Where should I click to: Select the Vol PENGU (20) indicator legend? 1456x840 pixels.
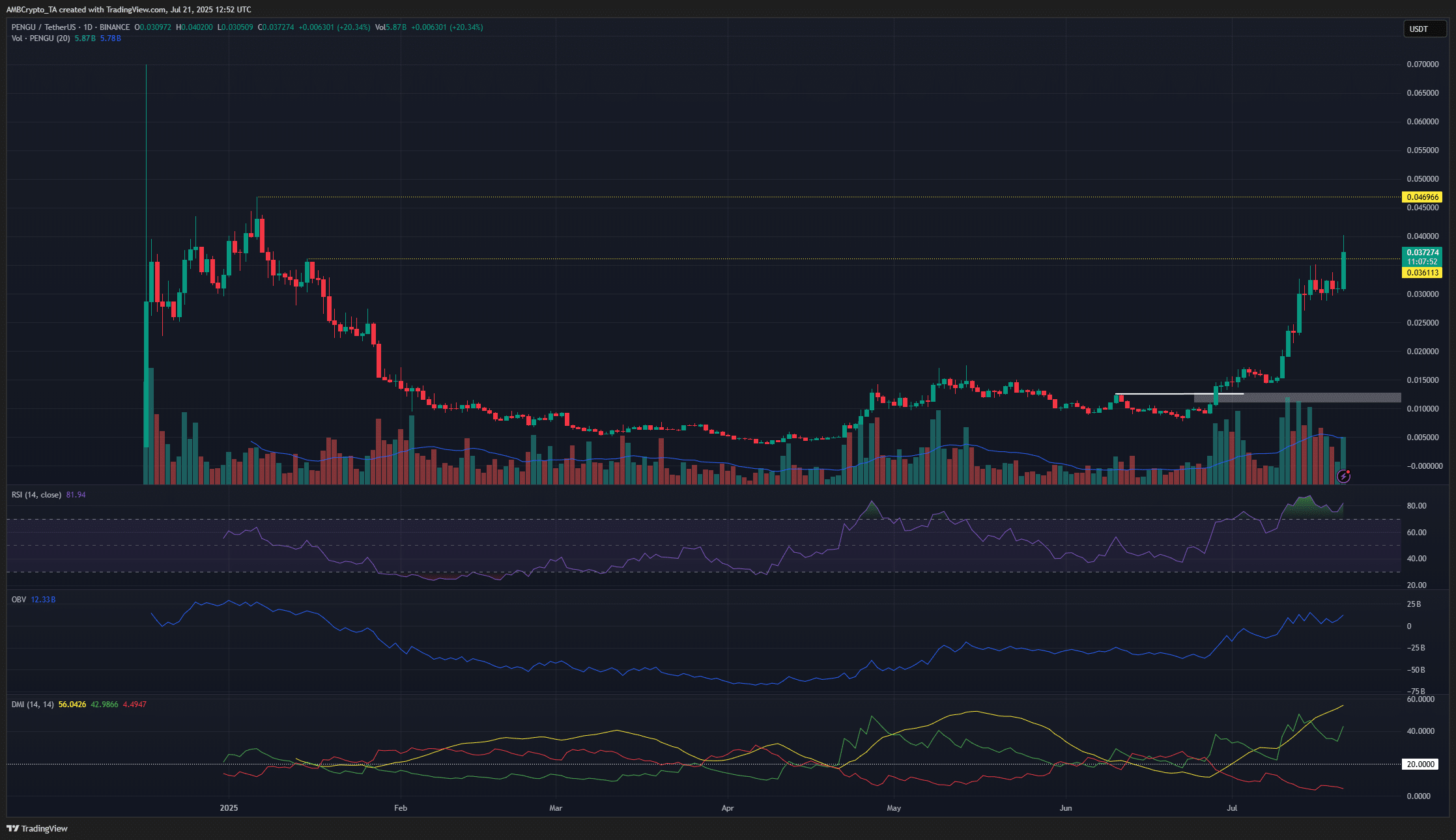click(40, 38)
